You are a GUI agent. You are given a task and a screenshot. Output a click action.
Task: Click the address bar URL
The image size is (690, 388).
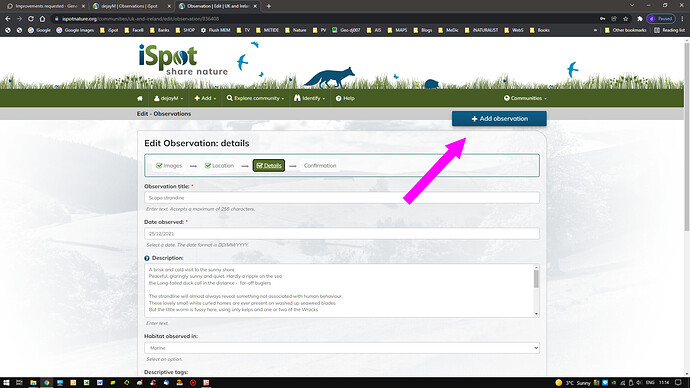pyautogui.click(x=141, y=19)
